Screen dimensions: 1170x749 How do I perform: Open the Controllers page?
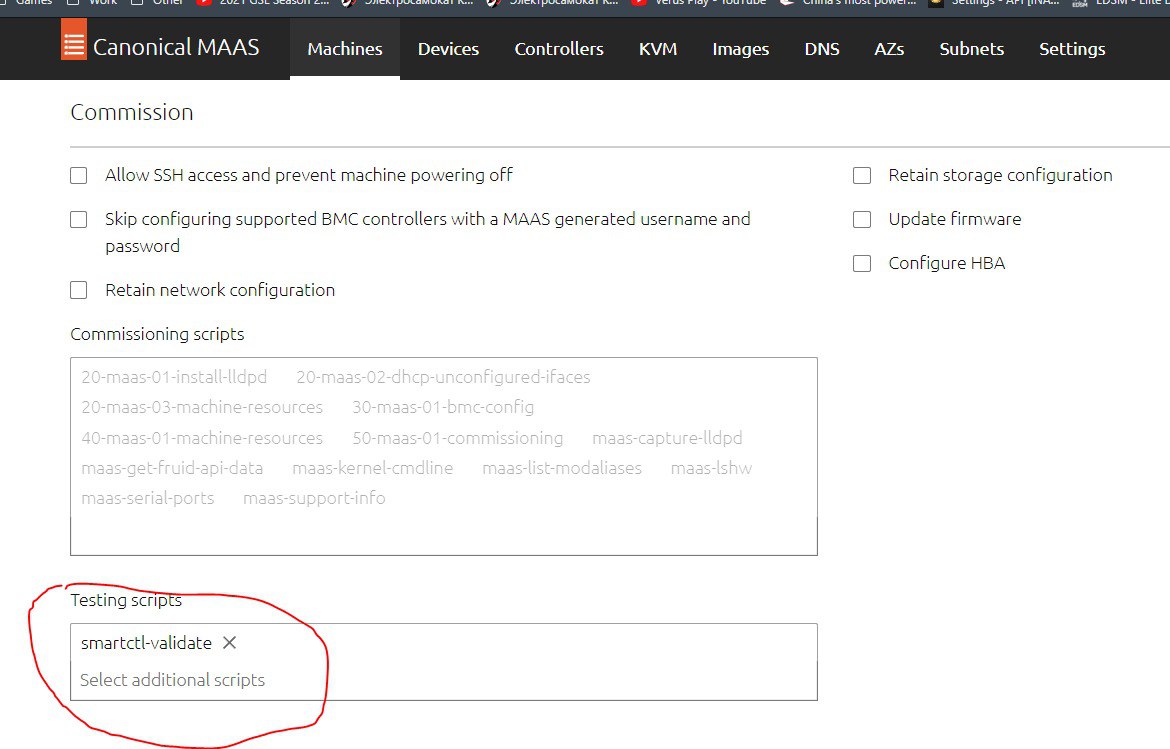559,49
